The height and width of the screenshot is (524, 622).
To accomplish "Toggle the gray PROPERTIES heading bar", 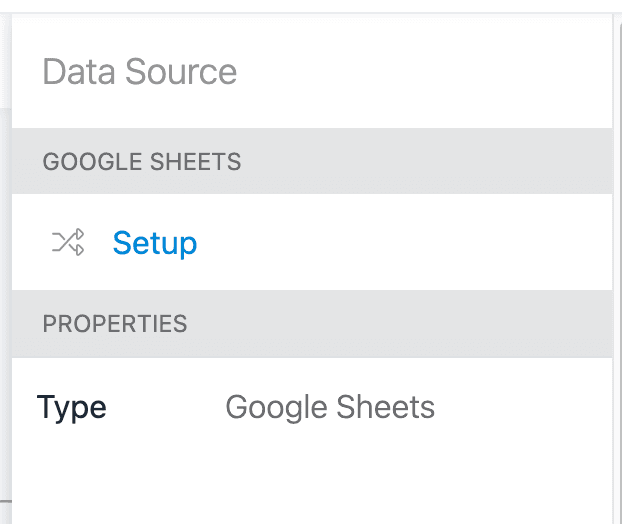I will pos(311,324).
